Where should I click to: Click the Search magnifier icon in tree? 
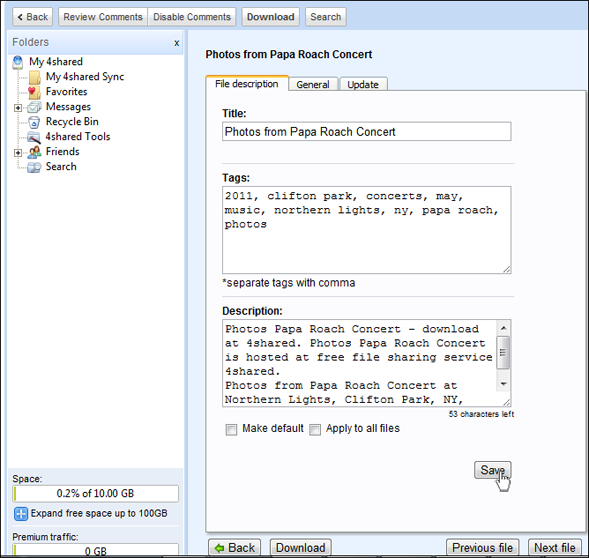click(34, 167)
